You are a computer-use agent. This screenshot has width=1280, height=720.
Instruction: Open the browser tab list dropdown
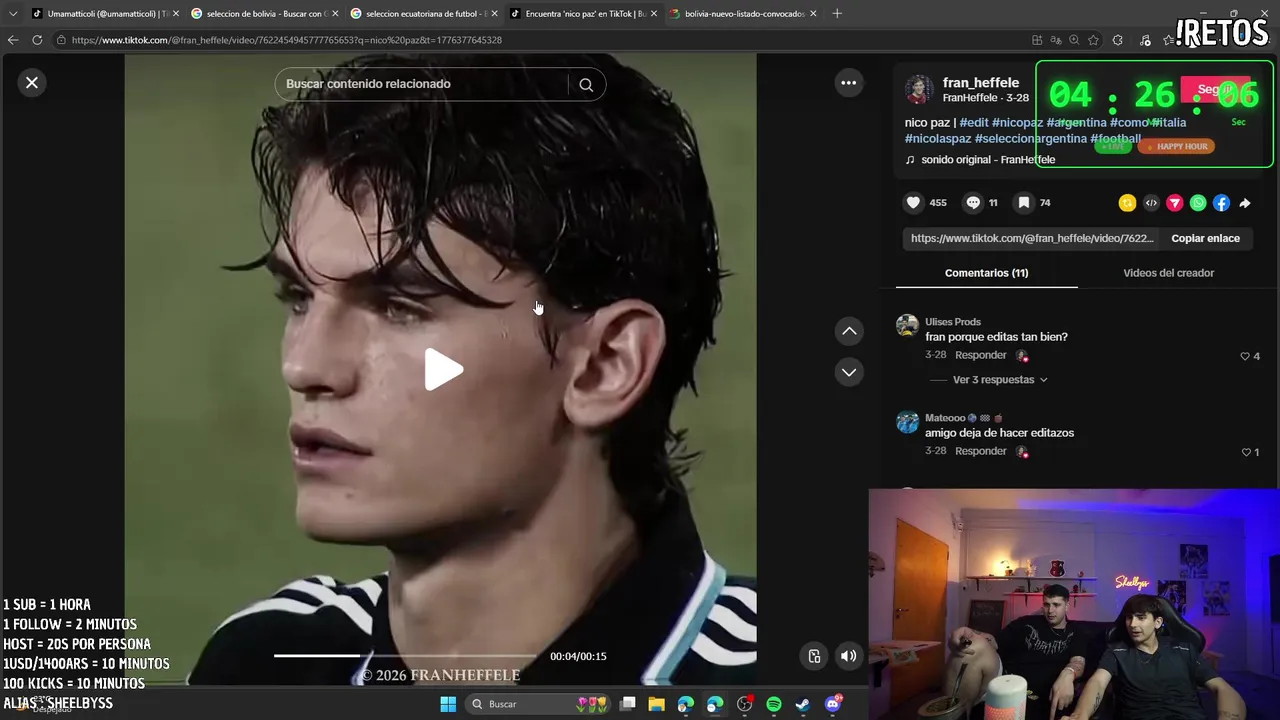13,14
